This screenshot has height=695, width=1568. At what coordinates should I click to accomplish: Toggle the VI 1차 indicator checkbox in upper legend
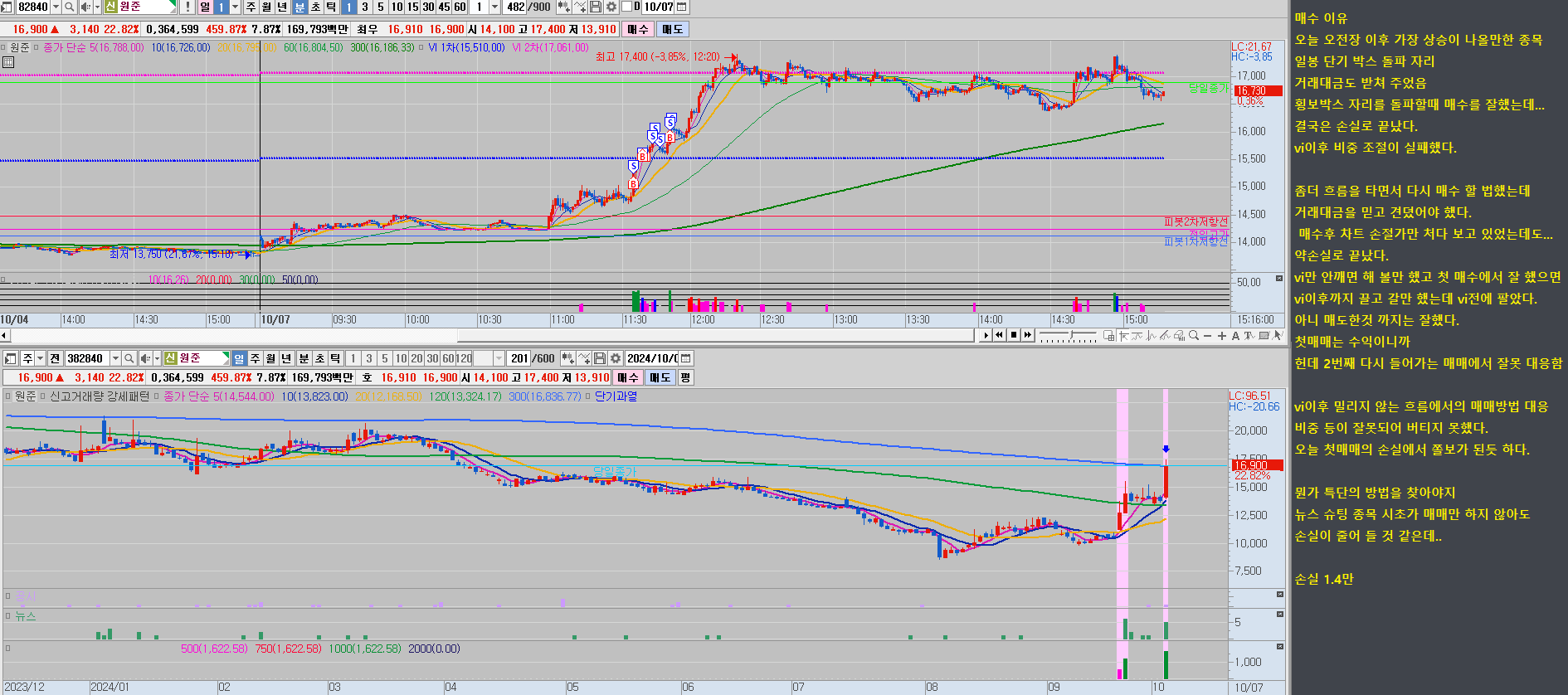[421, 48]
